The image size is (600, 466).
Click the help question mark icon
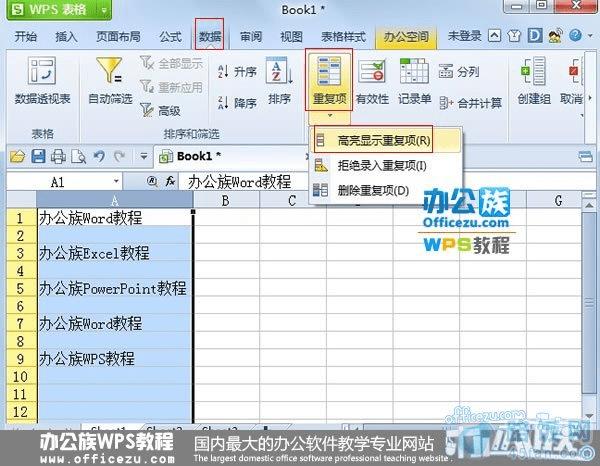(575, 36)
